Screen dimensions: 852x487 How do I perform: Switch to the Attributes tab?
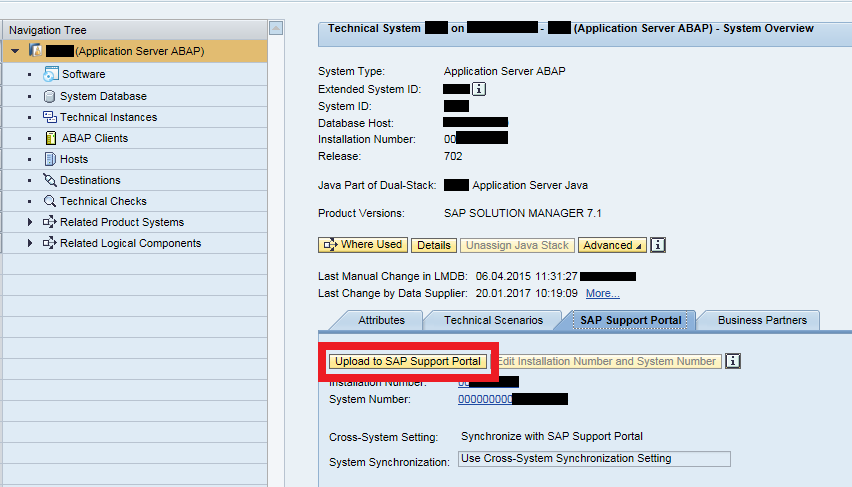381,320
